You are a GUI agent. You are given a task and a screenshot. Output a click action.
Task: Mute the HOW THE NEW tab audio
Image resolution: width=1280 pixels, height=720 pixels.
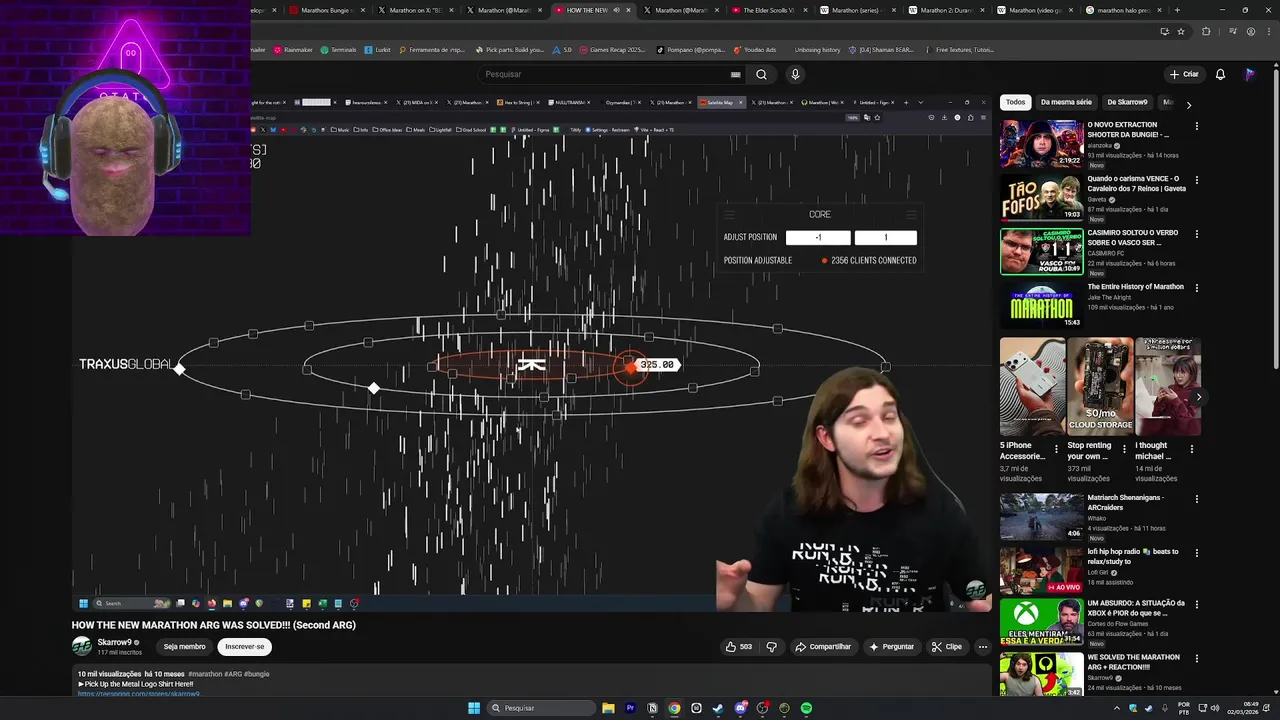pyautogui.click(x=616, y=10)
